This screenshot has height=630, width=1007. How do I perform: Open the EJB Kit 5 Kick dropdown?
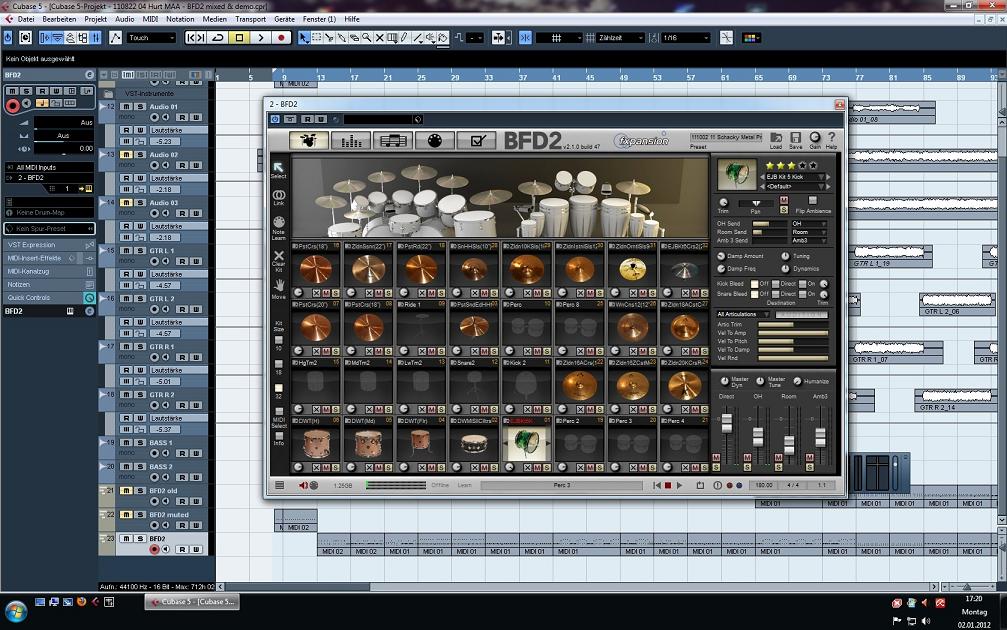pos(795,177)
